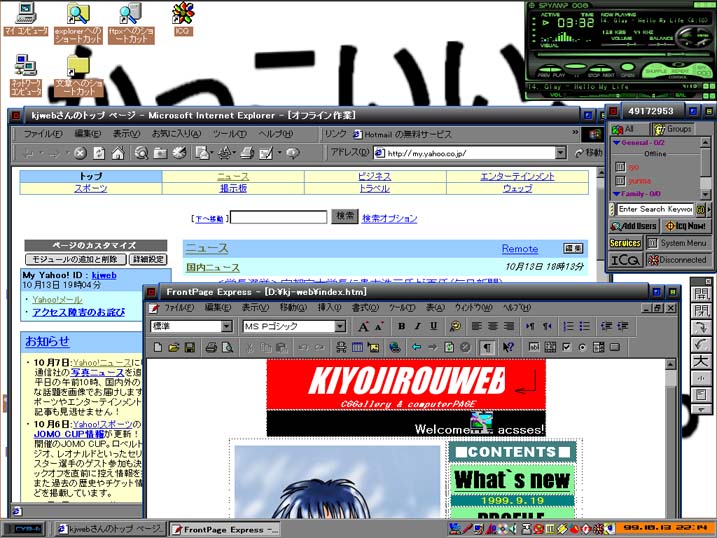Toggle show paragraph marks in FrontPage Express

tap(487, 347)
